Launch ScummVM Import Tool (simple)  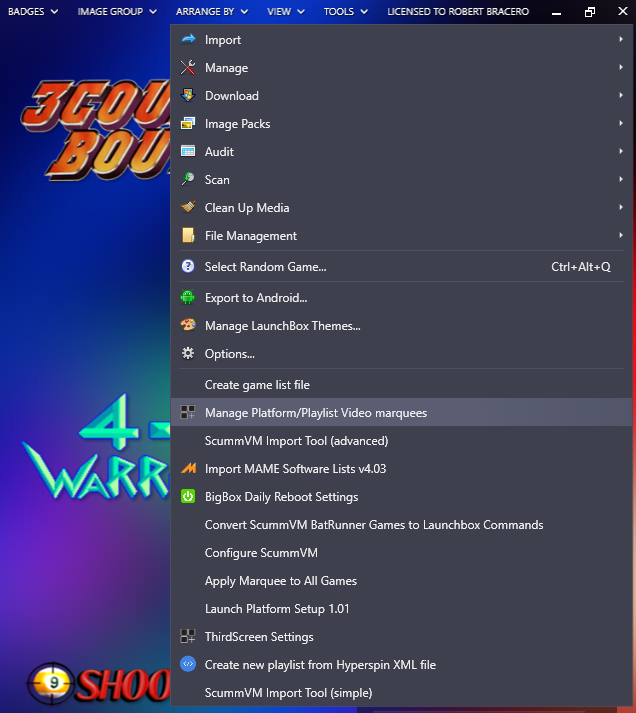pyautogui.click(x=401, y=693)
